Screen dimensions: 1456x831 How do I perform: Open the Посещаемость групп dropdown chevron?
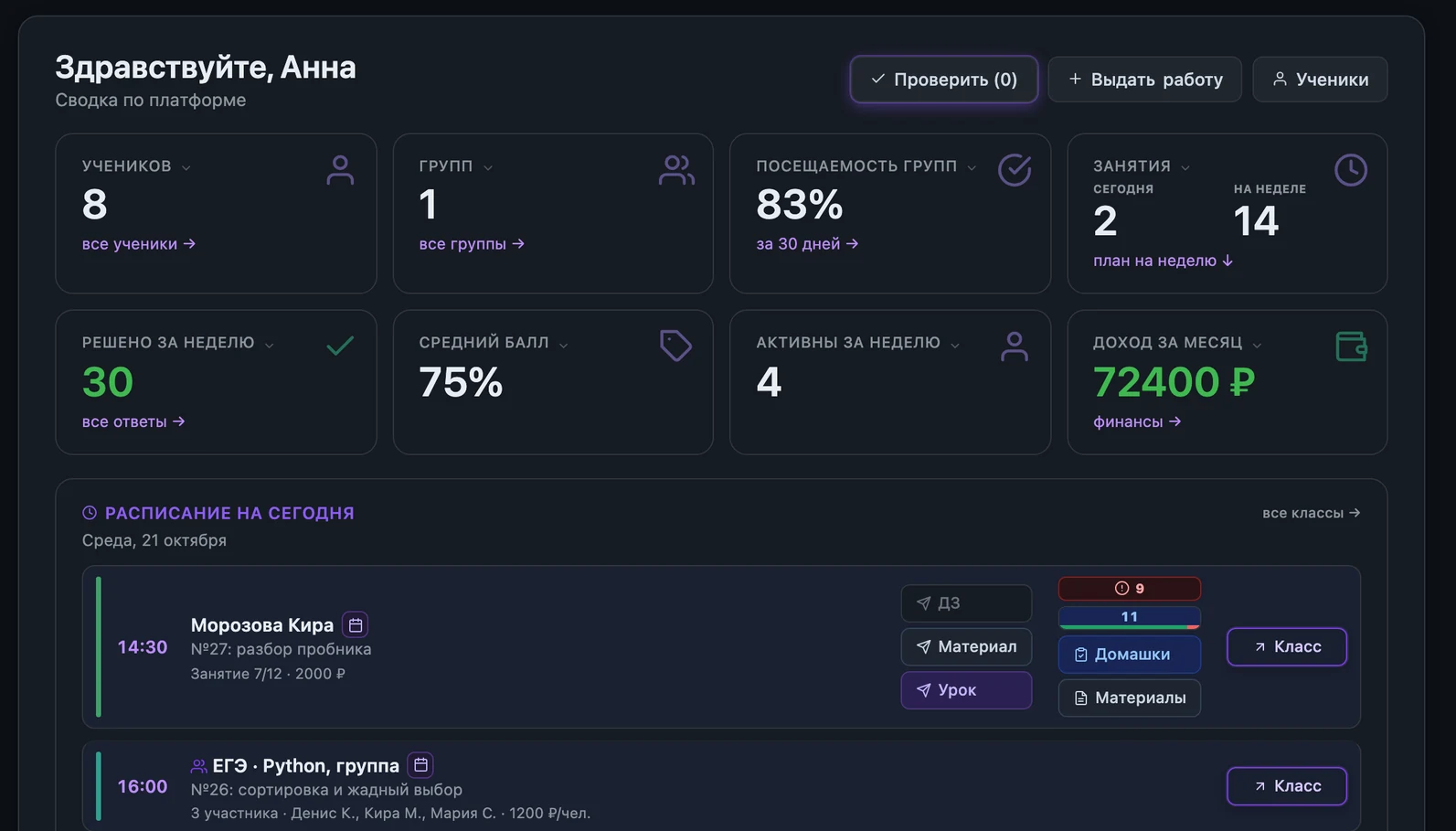[x=972, y=167]
